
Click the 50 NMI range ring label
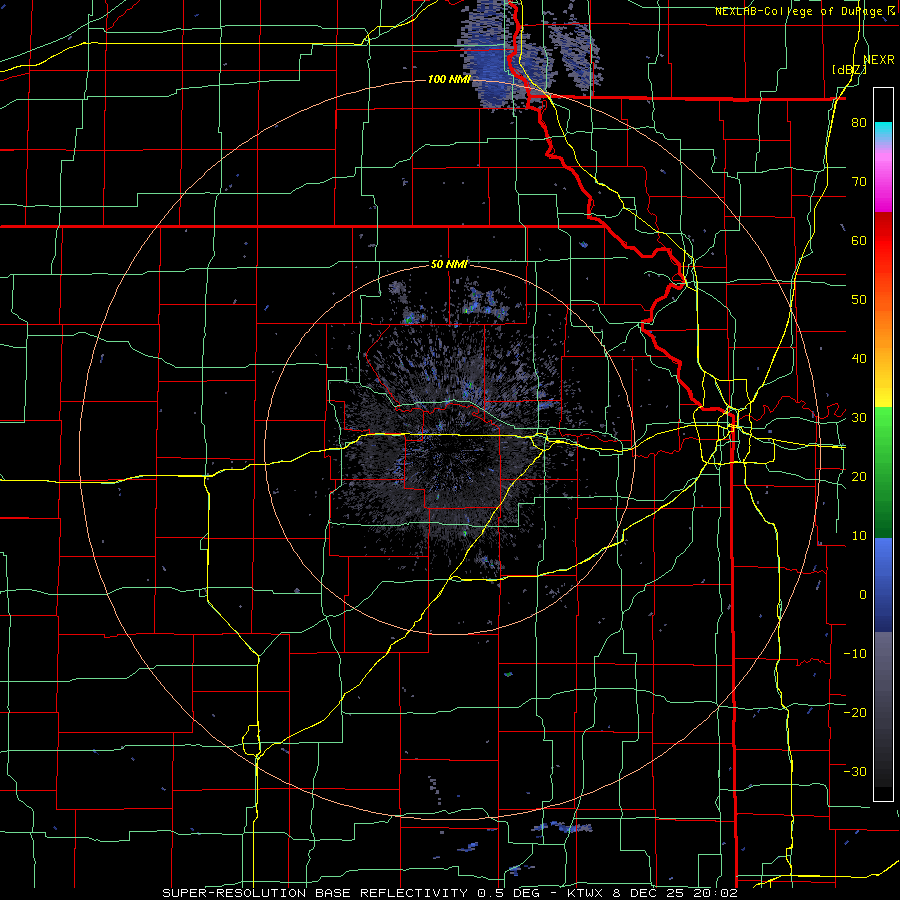[x=449, y=265]
